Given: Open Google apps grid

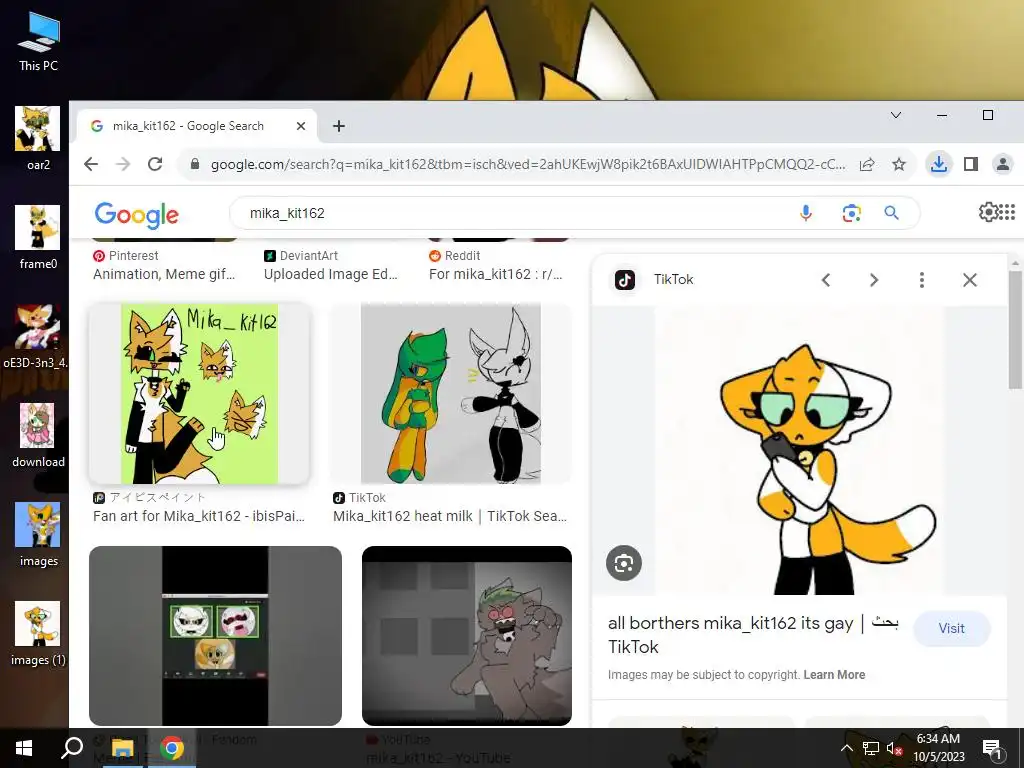Looking at the screenshot, I should coord(1007,212).
